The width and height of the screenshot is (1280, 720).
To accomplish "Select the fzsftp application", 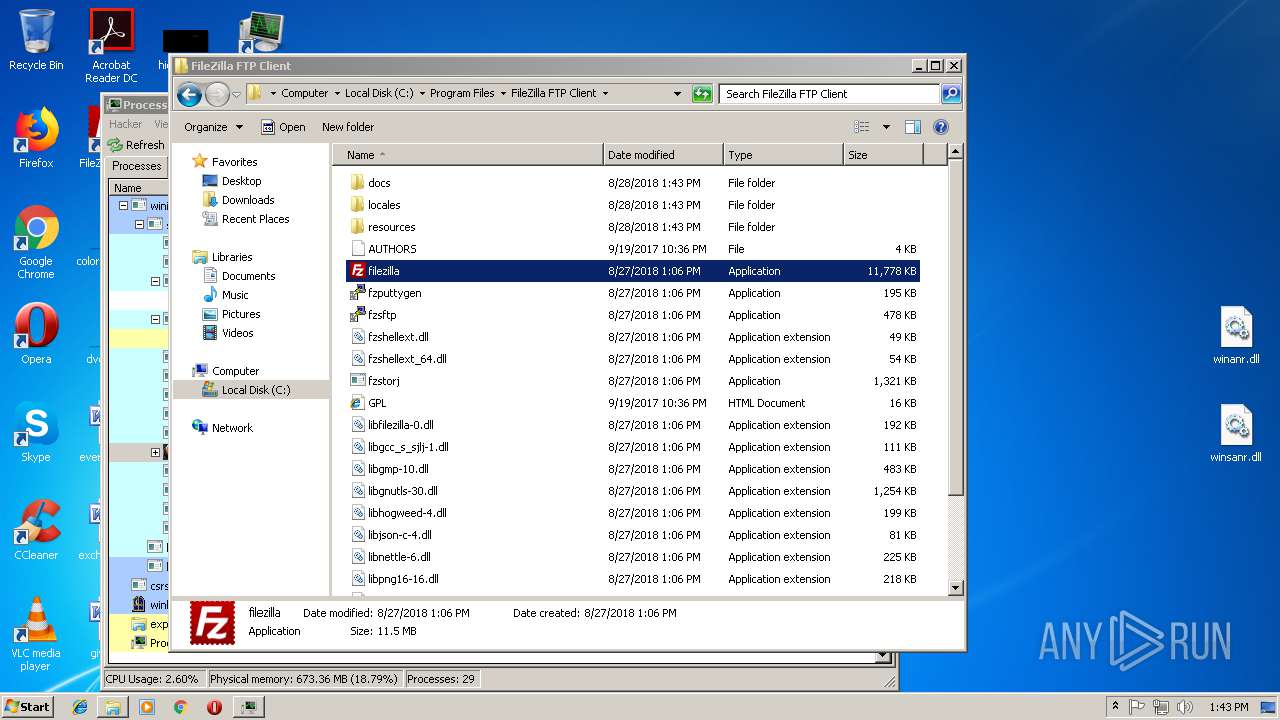I will click(632, 315).
